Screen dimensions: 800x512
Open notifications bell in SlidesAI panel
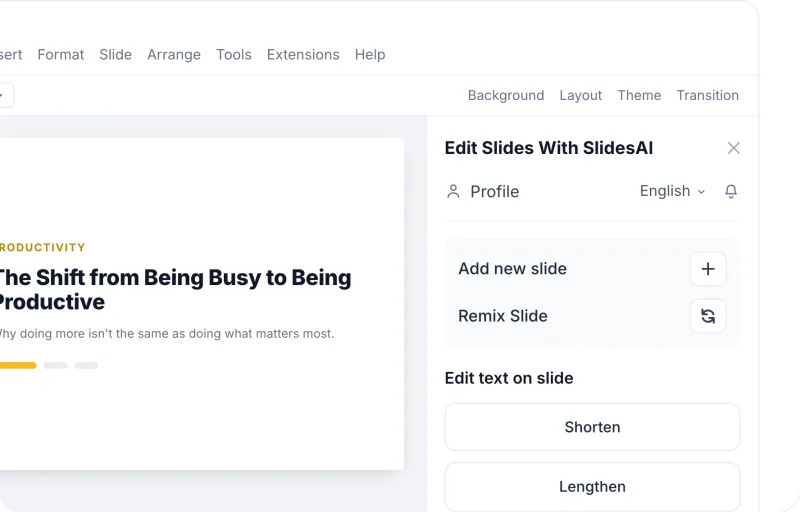click(x=731, y=191)
